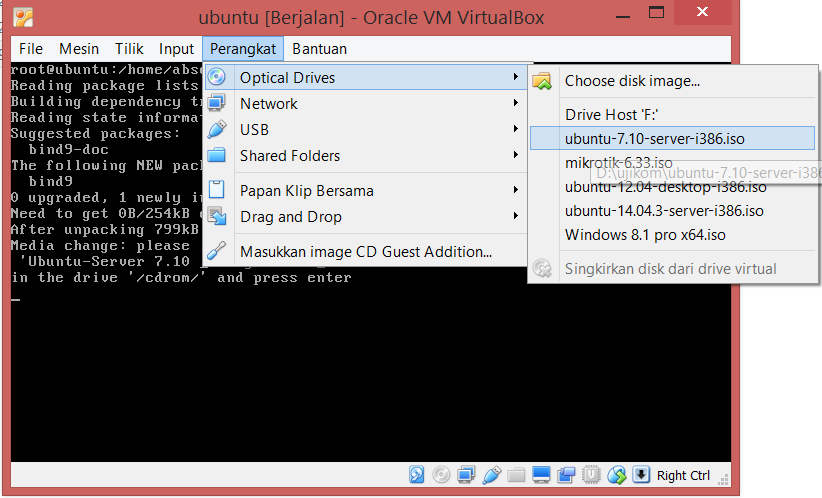Click the keyboard capture arrow indicator
Image resolution: width=822 pixels, height=498 pixels.
click(641, 474)
